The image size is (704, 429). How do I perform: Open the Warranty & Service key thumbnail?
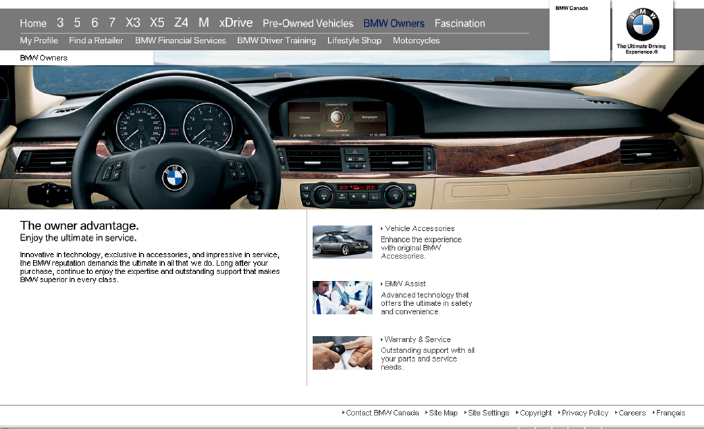(343, 353)
